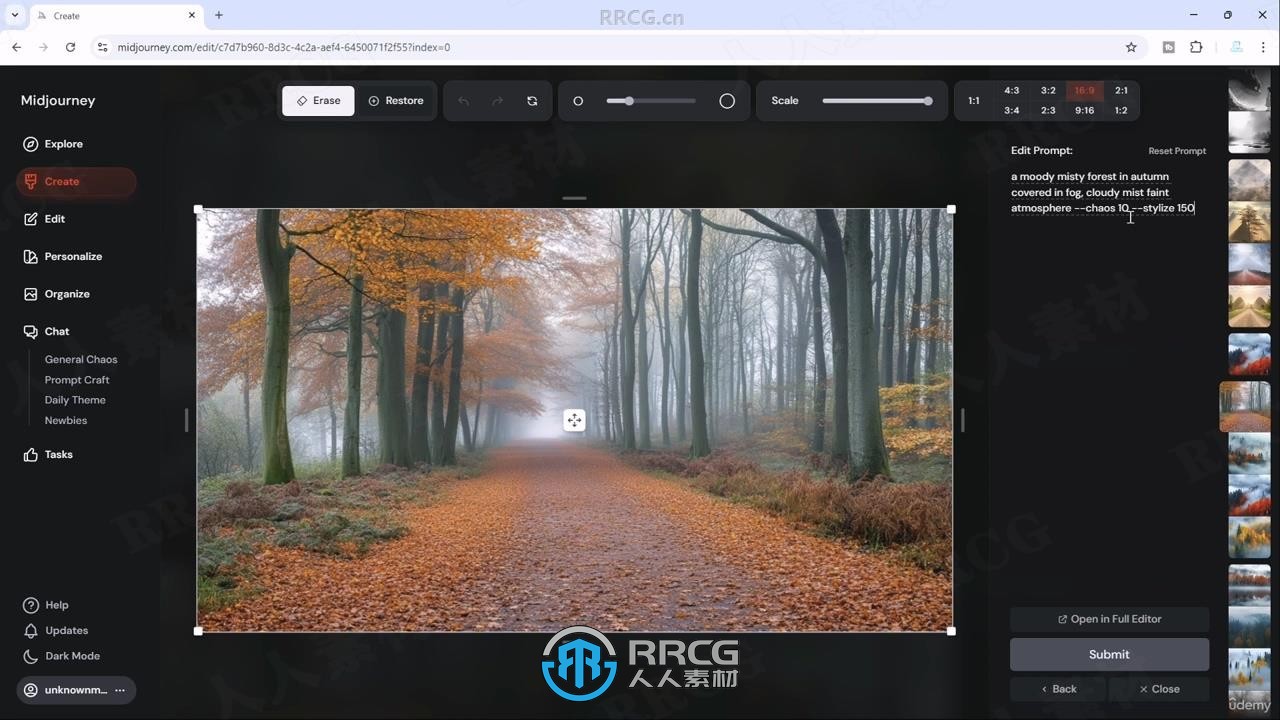The height and width of the screenshot is (720, 1280).
Task: Open the account menu three dots
Action: coord(120,690)
